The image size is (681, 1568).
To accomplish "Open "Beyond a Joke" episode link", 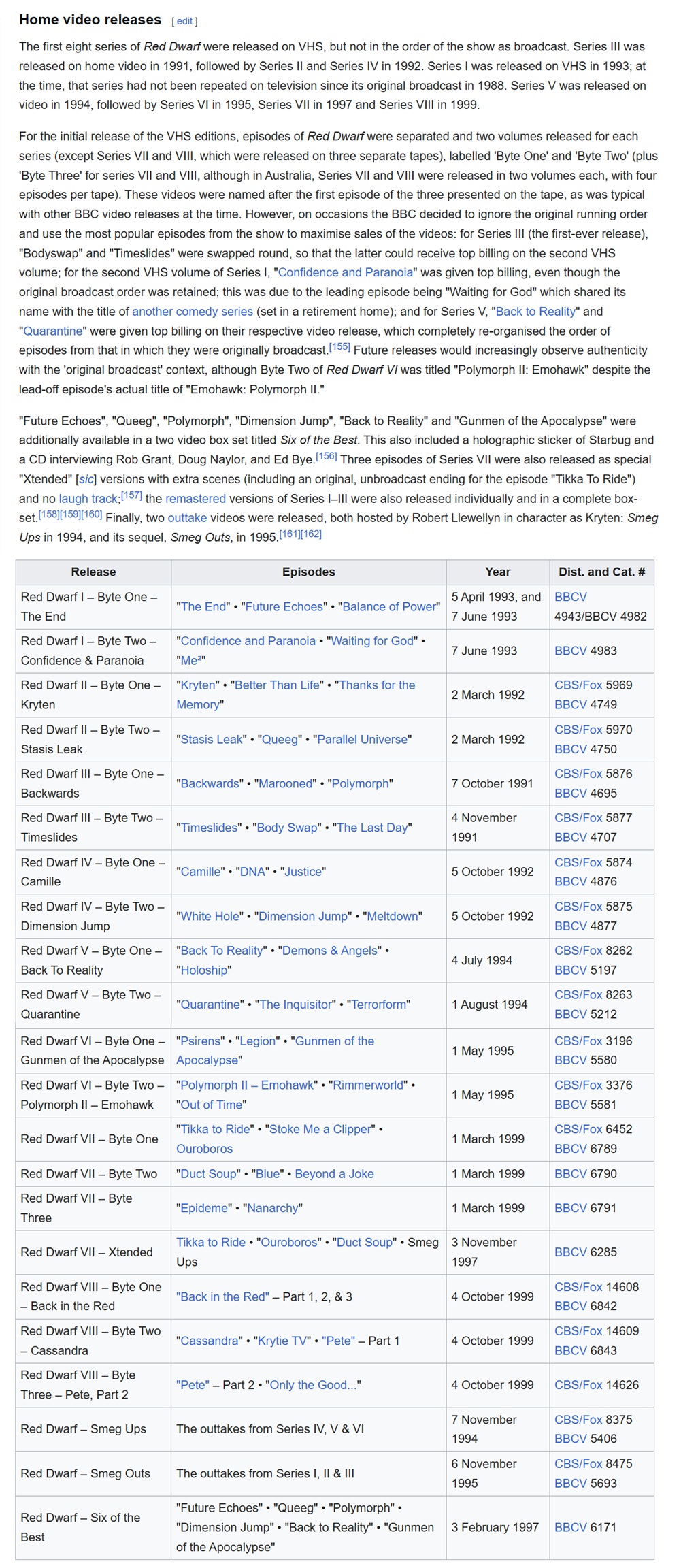I will click(x=334, y=1174).
